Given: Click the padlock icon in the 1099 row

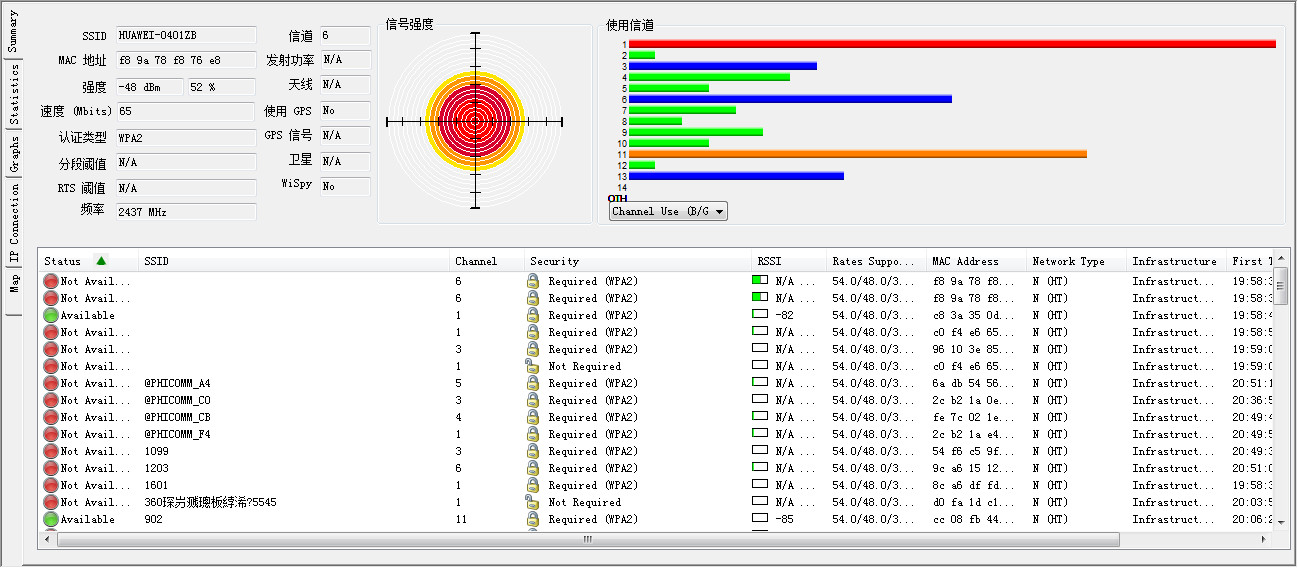Looking at the screenshot, I should tap(533, 451).
